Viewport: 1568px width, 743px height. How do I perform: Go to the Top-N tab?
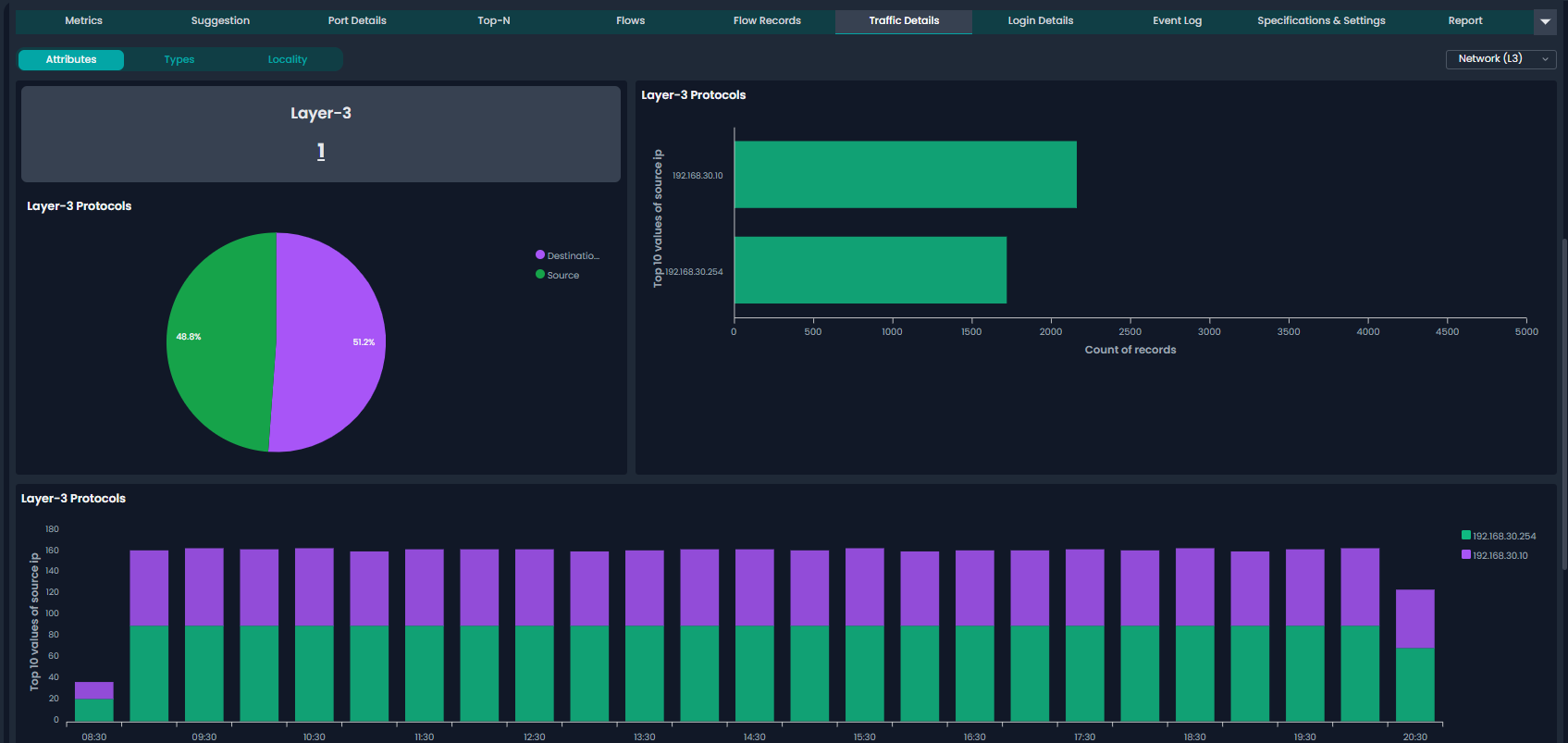[x=494, y=20]
